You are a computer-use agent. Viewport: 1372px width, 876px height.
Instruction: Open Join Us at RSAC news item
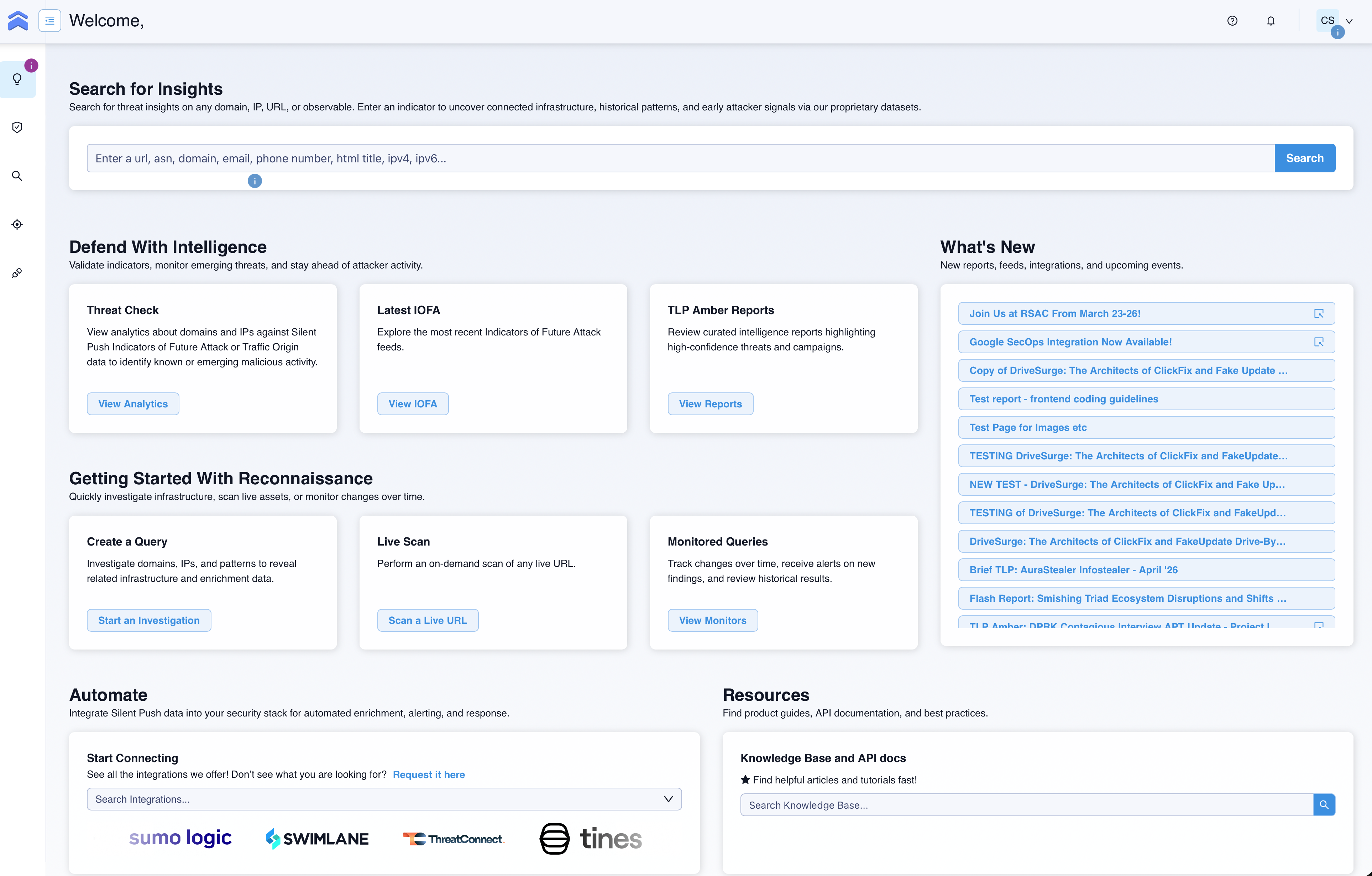click(x=1146, y=313)
